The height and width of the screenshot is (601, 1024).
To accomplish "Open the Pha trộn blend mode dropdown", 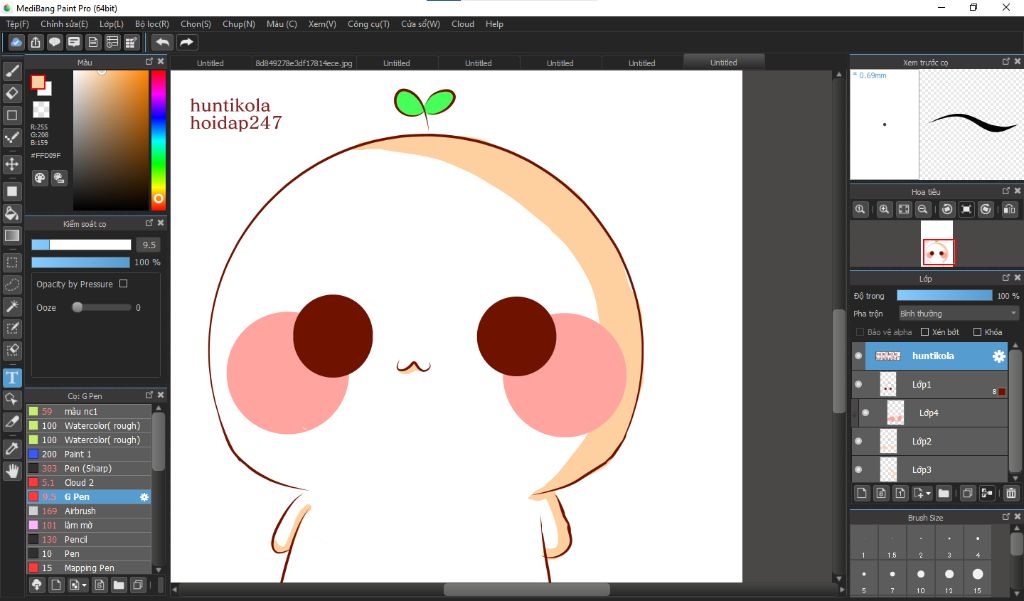I will point(958,314).
